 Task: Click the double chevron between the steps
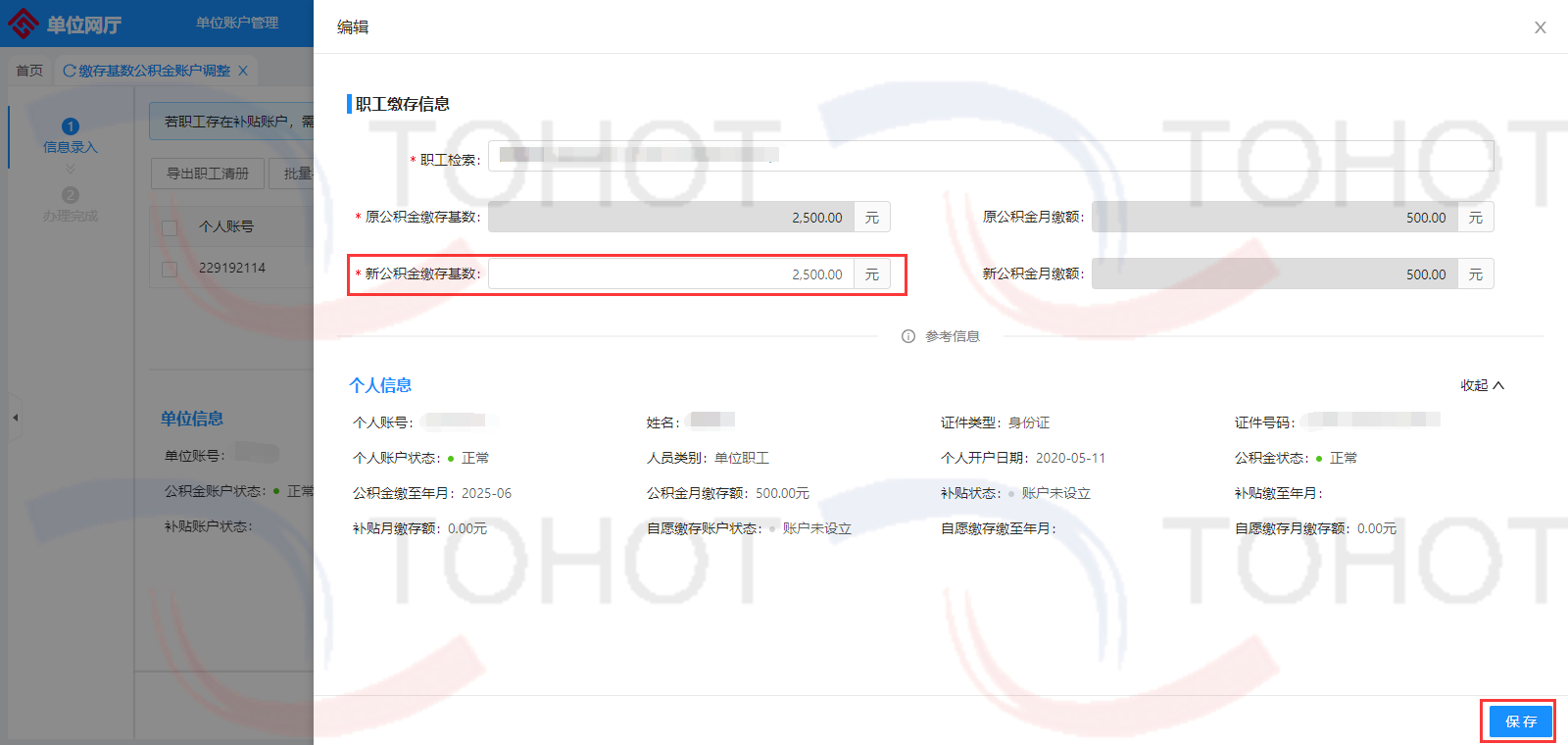coord(71,170)
